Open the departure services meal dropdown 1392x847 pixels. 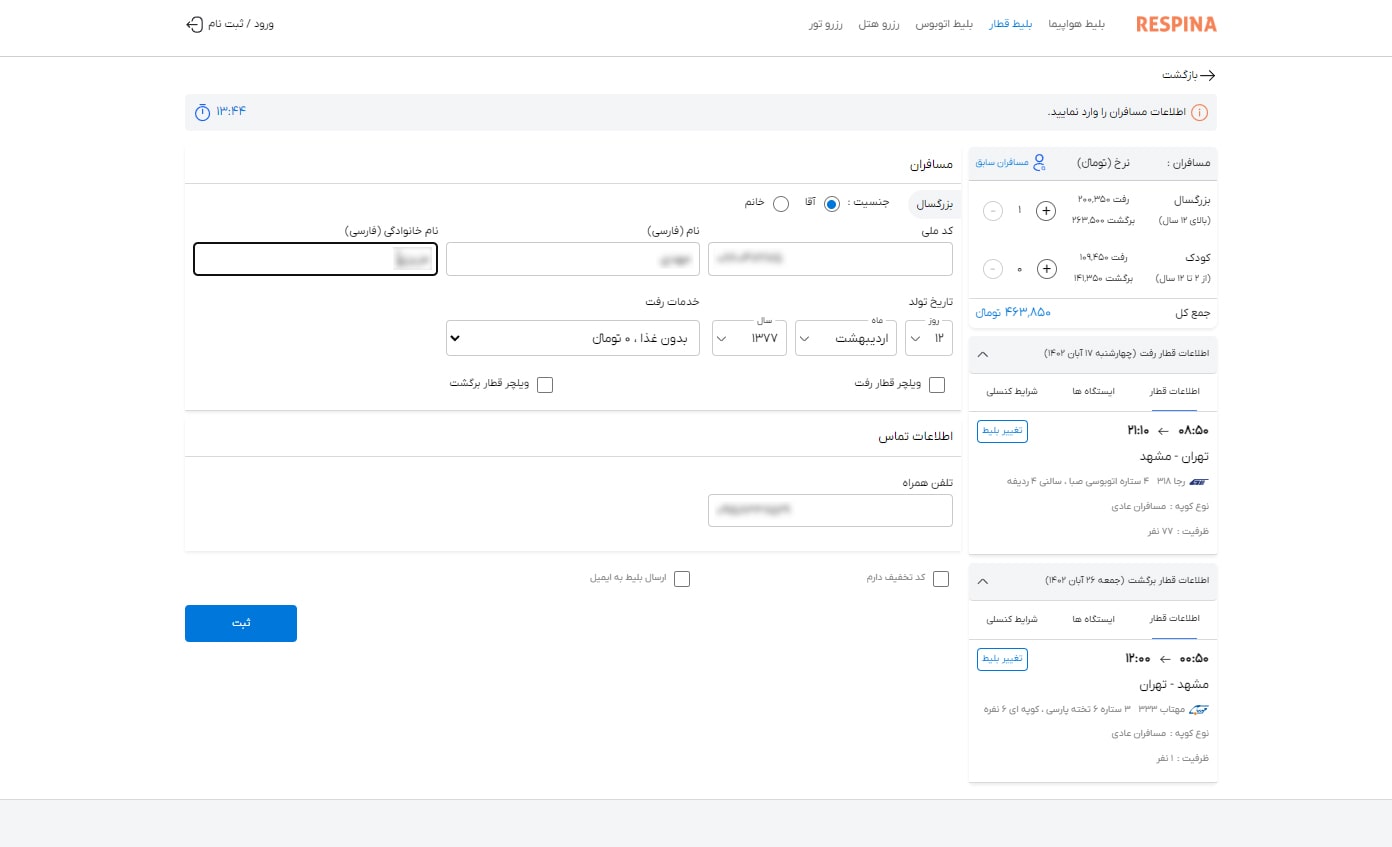click(x=573, y=338)
